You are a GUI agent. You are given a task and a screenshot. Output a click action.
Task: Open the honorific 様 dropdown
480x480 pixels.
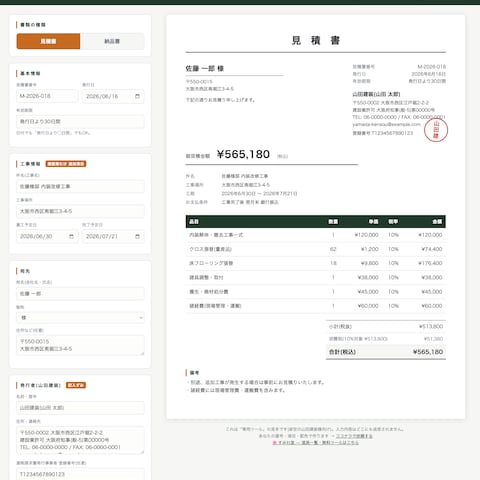[x=80, y=318]
